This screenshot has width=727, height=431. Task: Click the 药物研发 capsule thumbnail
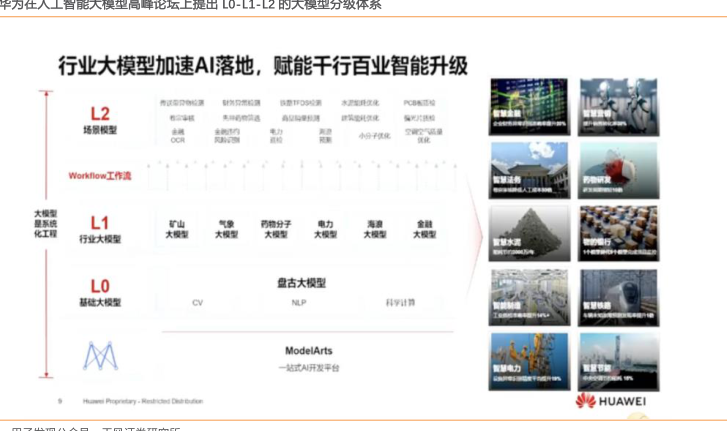619,171
